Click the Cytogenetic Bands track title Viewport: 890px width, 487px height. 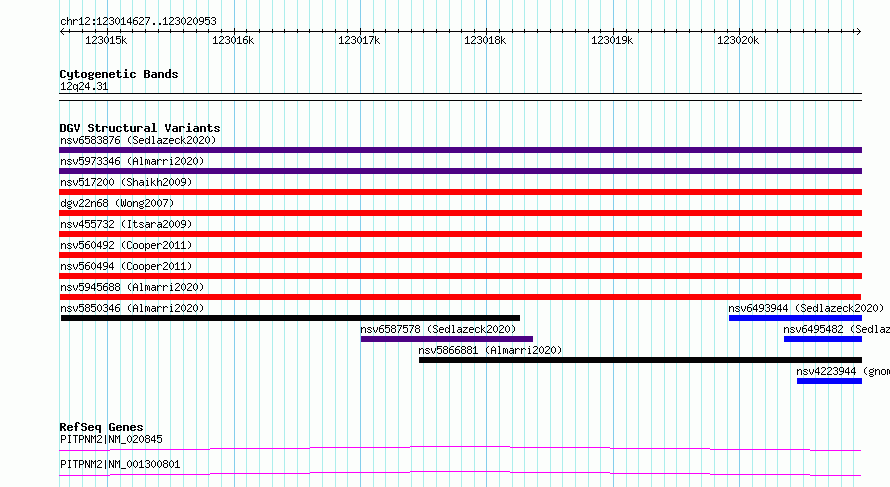pyautogui.click(x=119, y=74)
